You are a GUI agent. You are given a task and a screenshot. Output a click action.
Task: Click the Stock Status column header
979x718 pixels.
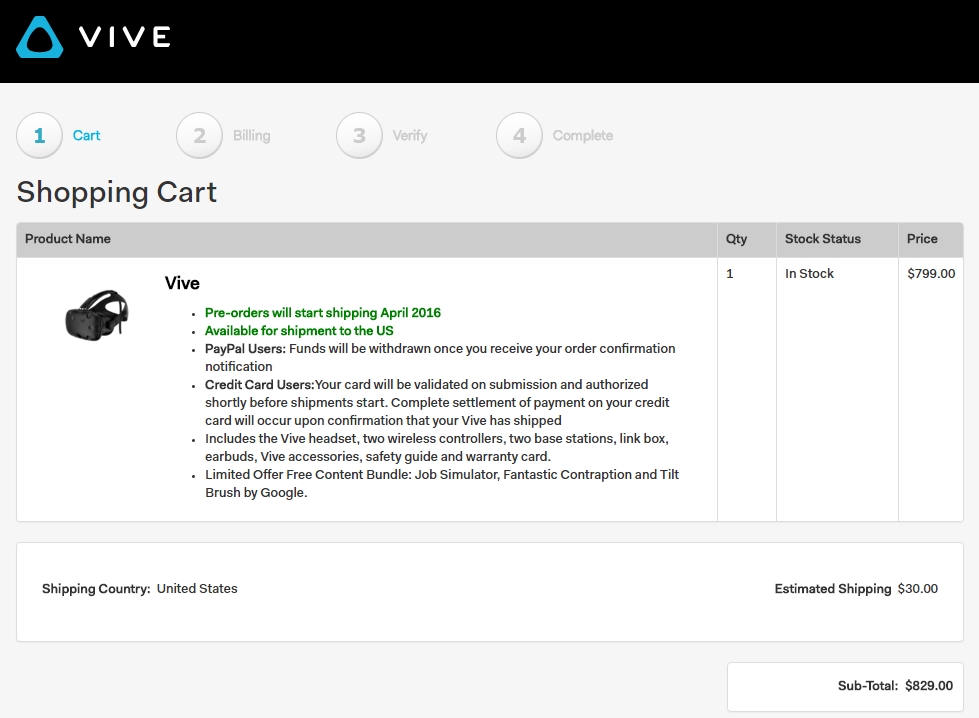pos(822,239)
